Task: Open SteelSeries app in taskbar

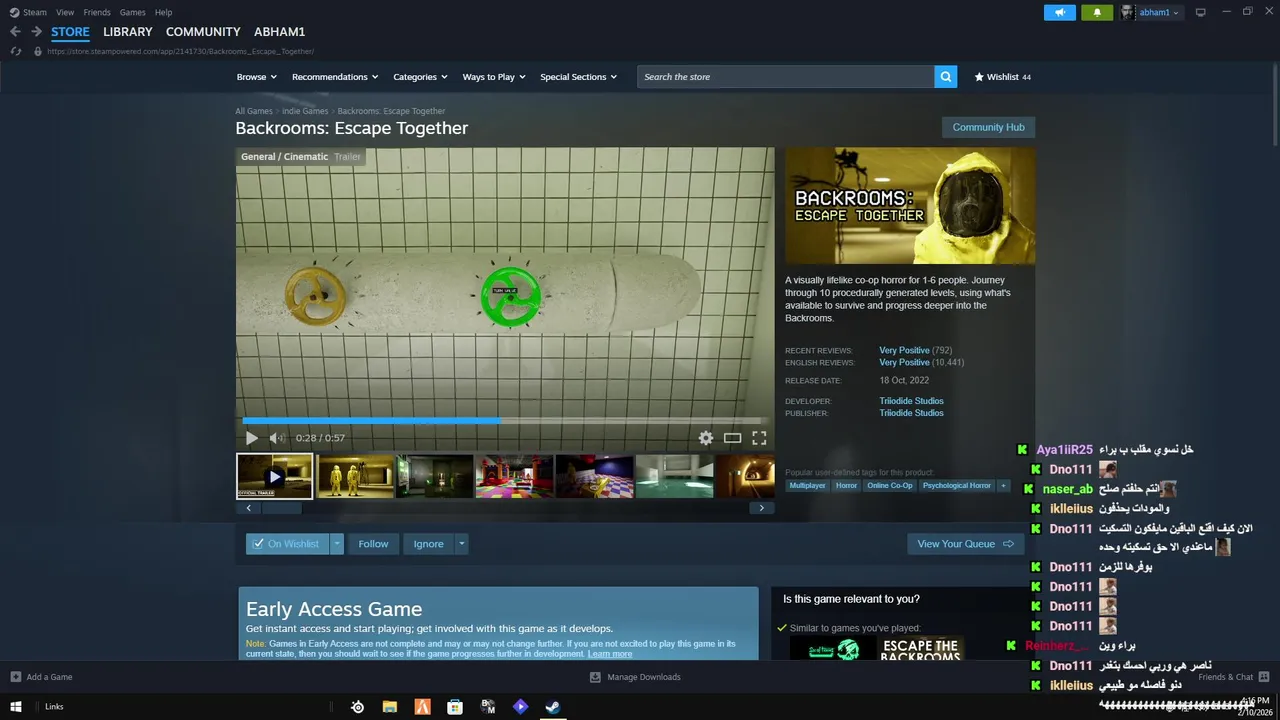Action: pos(358,706)
